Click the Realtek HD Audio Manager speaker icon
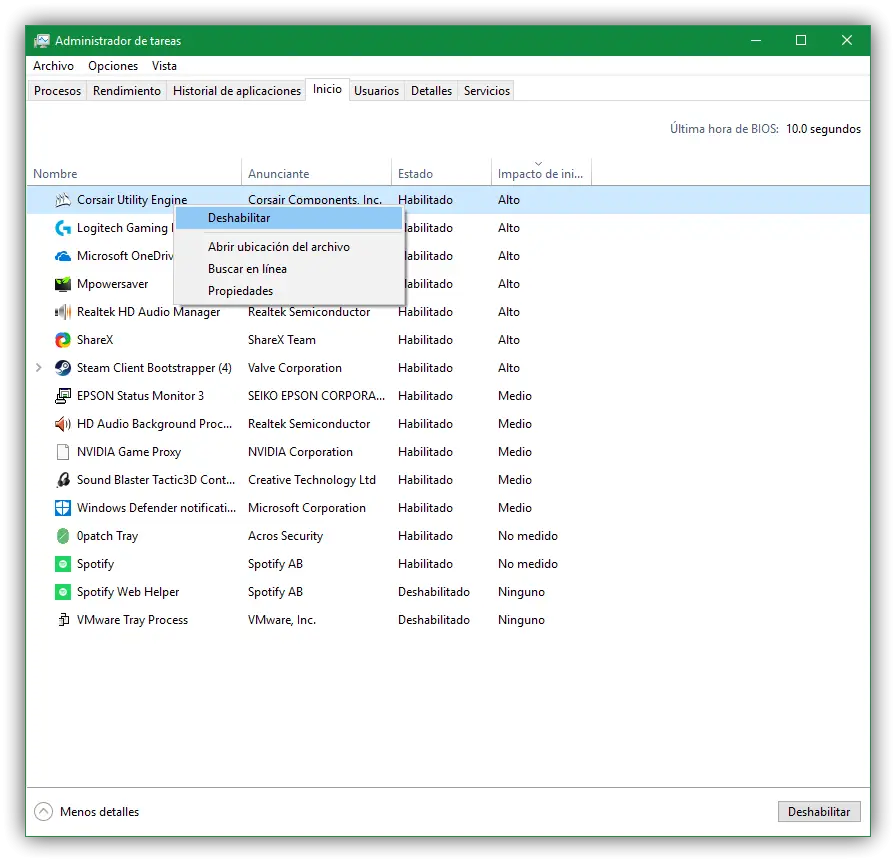896x862 pixels. tap(63, 312)
